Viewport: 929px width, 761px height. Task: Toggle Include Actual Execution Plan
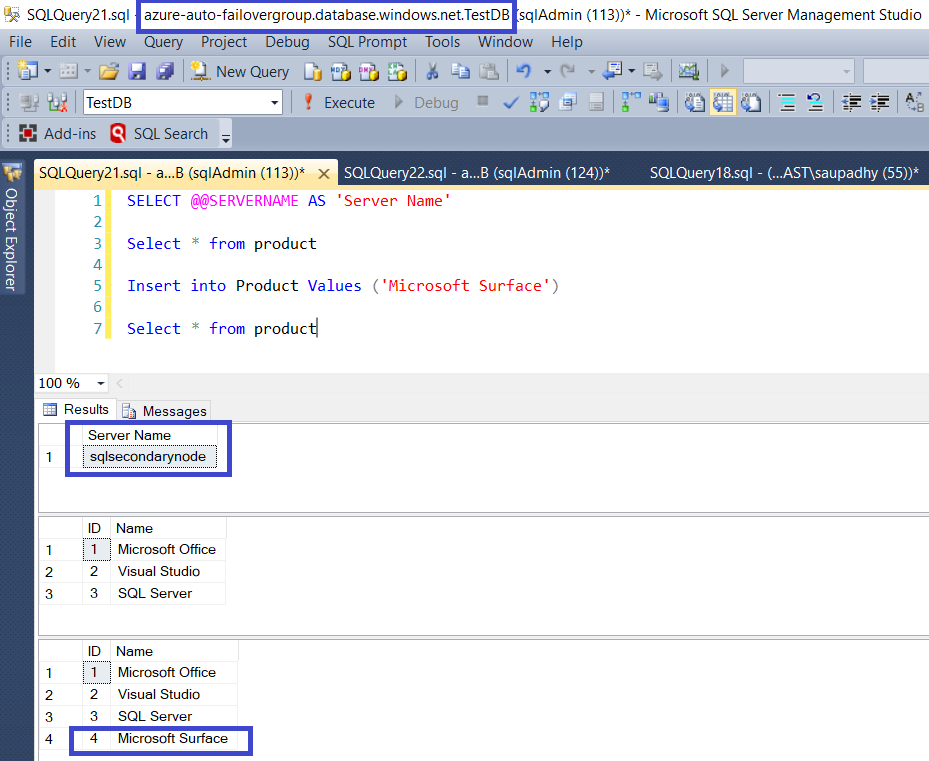(631, 103)
